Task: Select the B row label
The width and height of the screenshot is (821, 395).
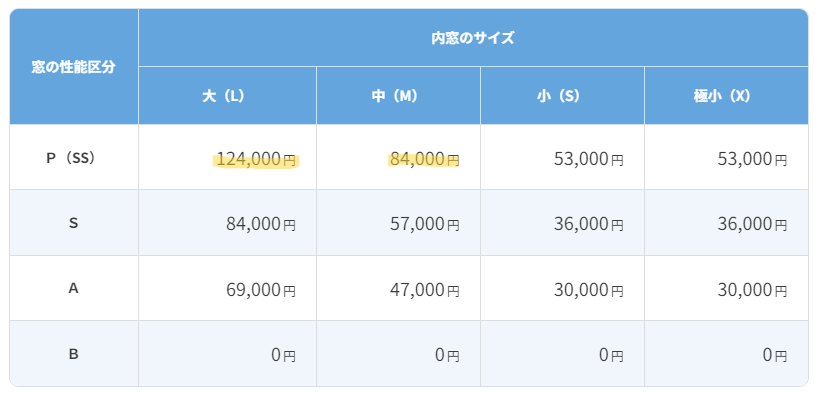Action: coord(74,354)
